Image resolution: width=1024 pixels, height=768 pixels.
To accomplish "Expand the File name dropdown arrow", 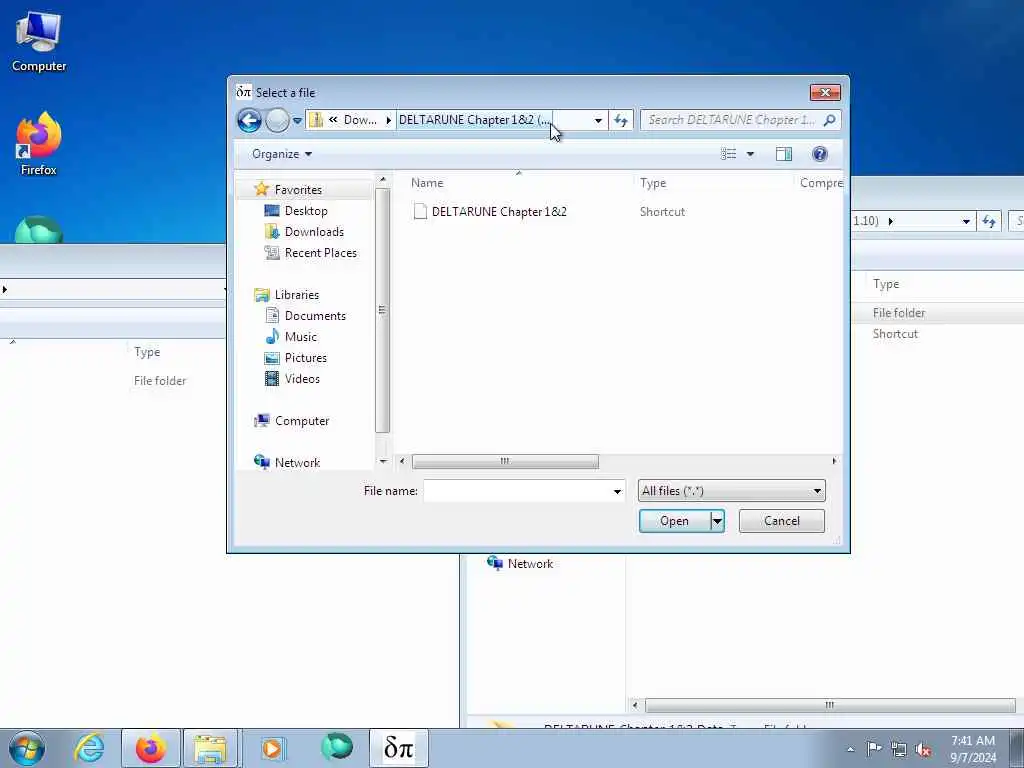I will (x=617, y=491).
